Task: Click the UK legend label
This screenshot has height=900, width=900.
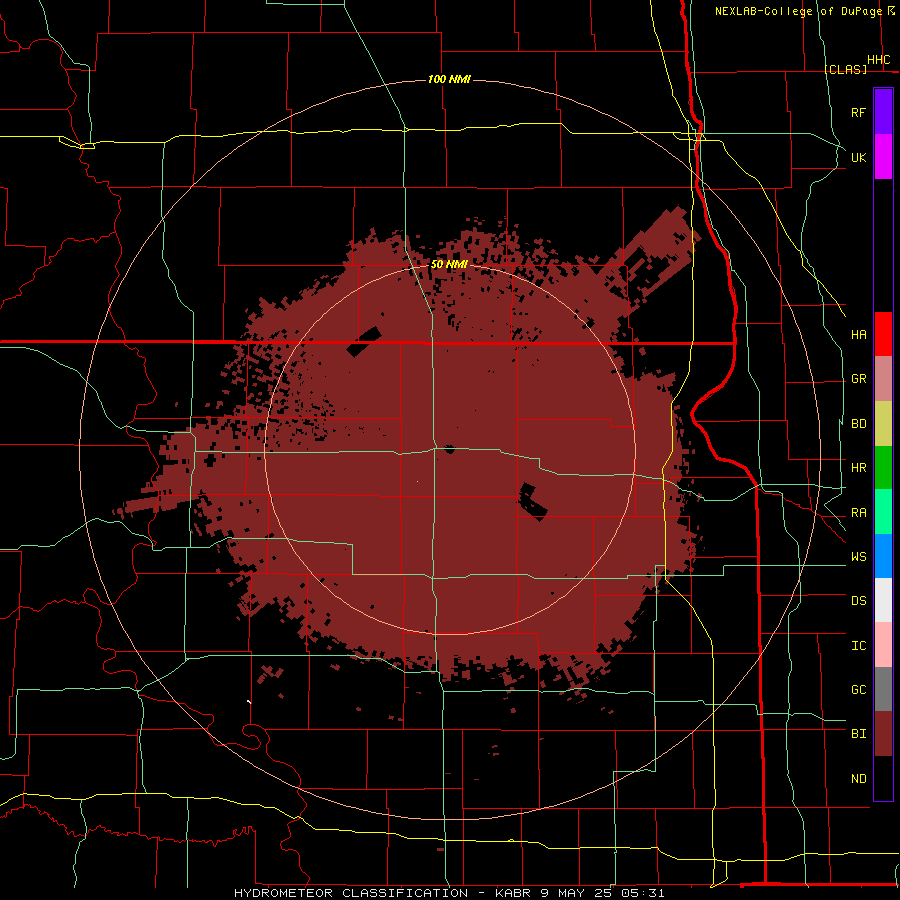Action: click(x=859, y=157)
